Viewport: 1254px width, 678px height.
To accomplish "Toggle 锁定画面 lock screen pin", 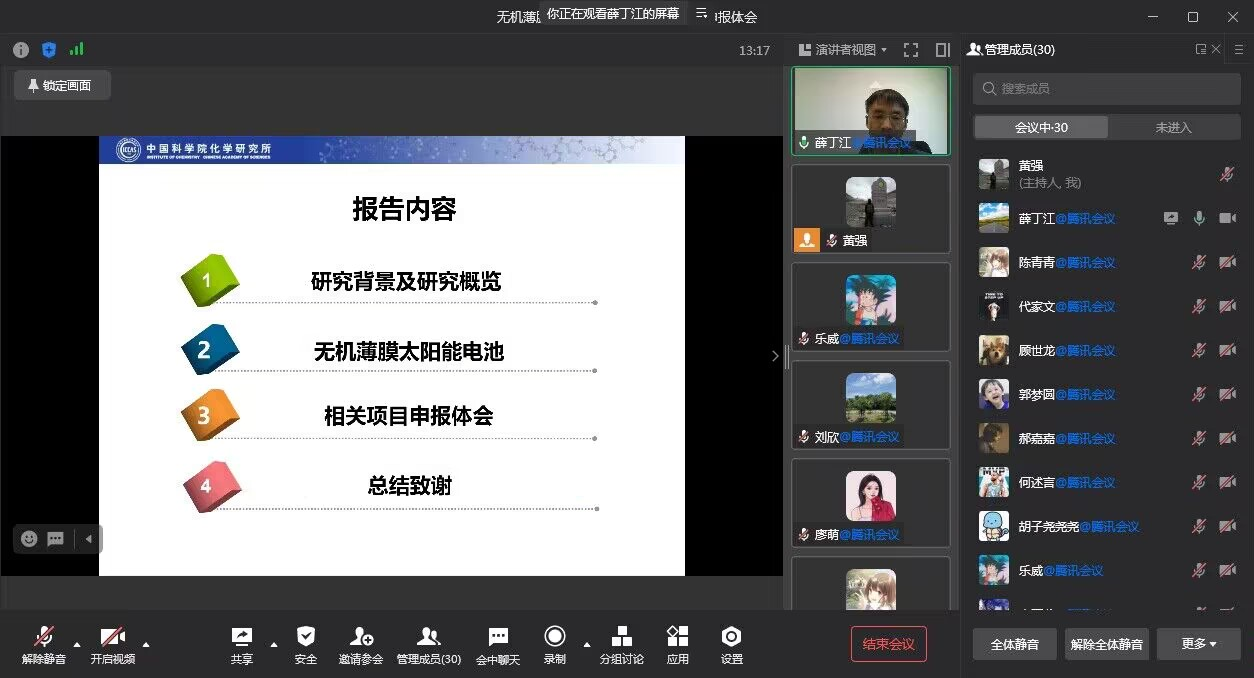I will click(62, 86).
